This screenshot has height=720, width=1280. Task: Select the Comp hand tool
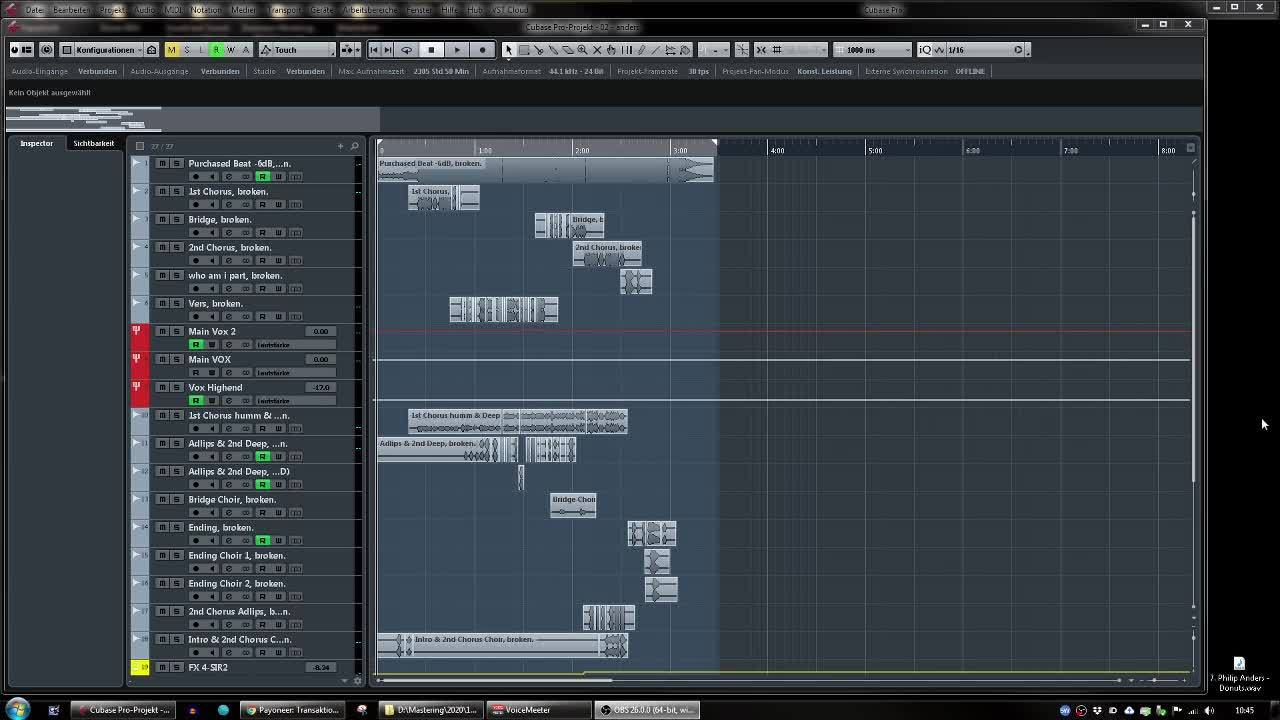(612, 50)
